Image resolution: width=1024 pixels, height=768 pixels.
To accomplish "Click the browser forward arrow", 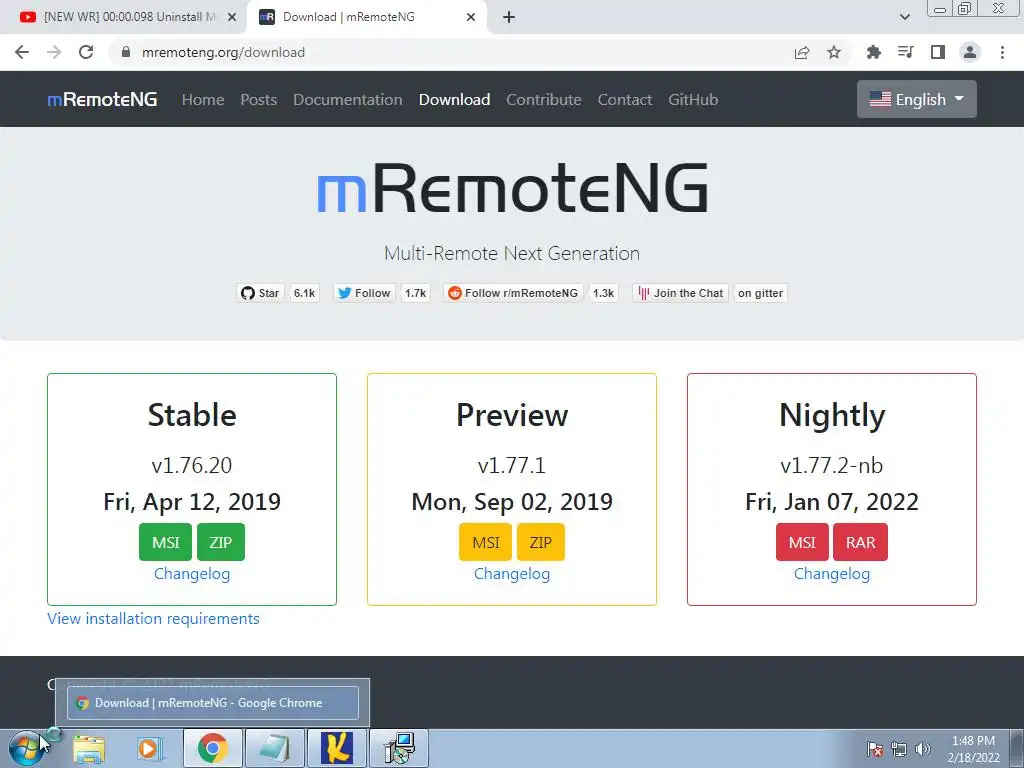I will 54,52.
